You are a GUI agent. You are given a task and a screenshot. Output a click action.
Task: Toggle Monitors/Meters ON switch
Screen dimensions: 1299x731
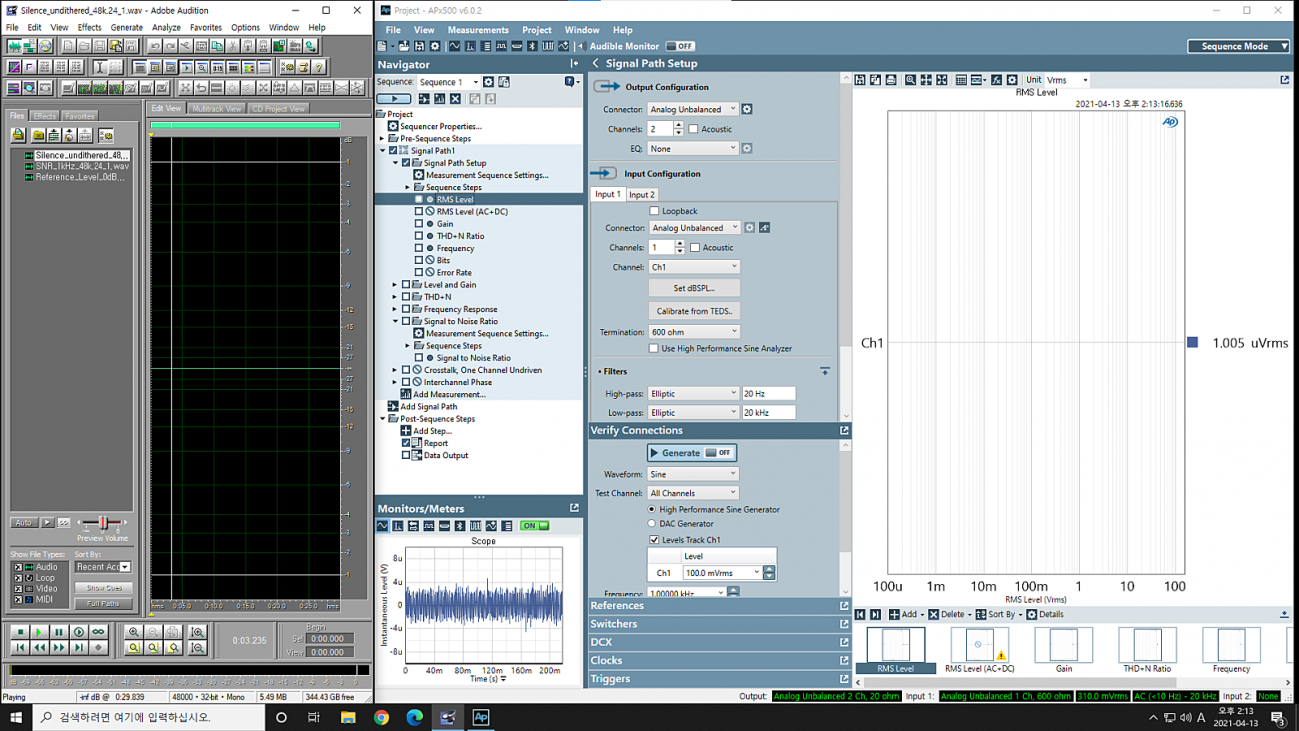click(535, 525)
